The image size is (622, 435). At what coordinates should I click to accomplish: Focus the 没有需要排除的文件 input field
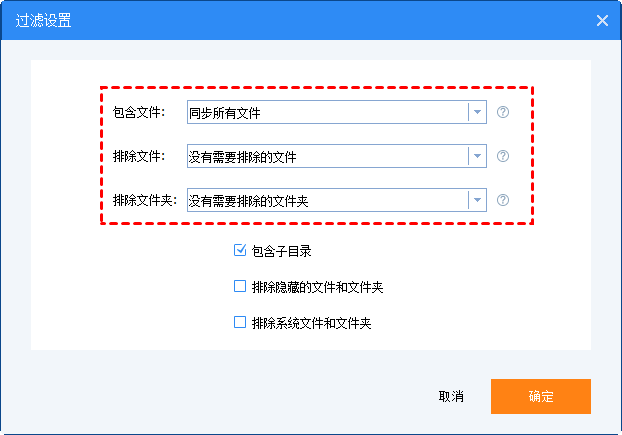pyautogui.click(x=326, y=157)
